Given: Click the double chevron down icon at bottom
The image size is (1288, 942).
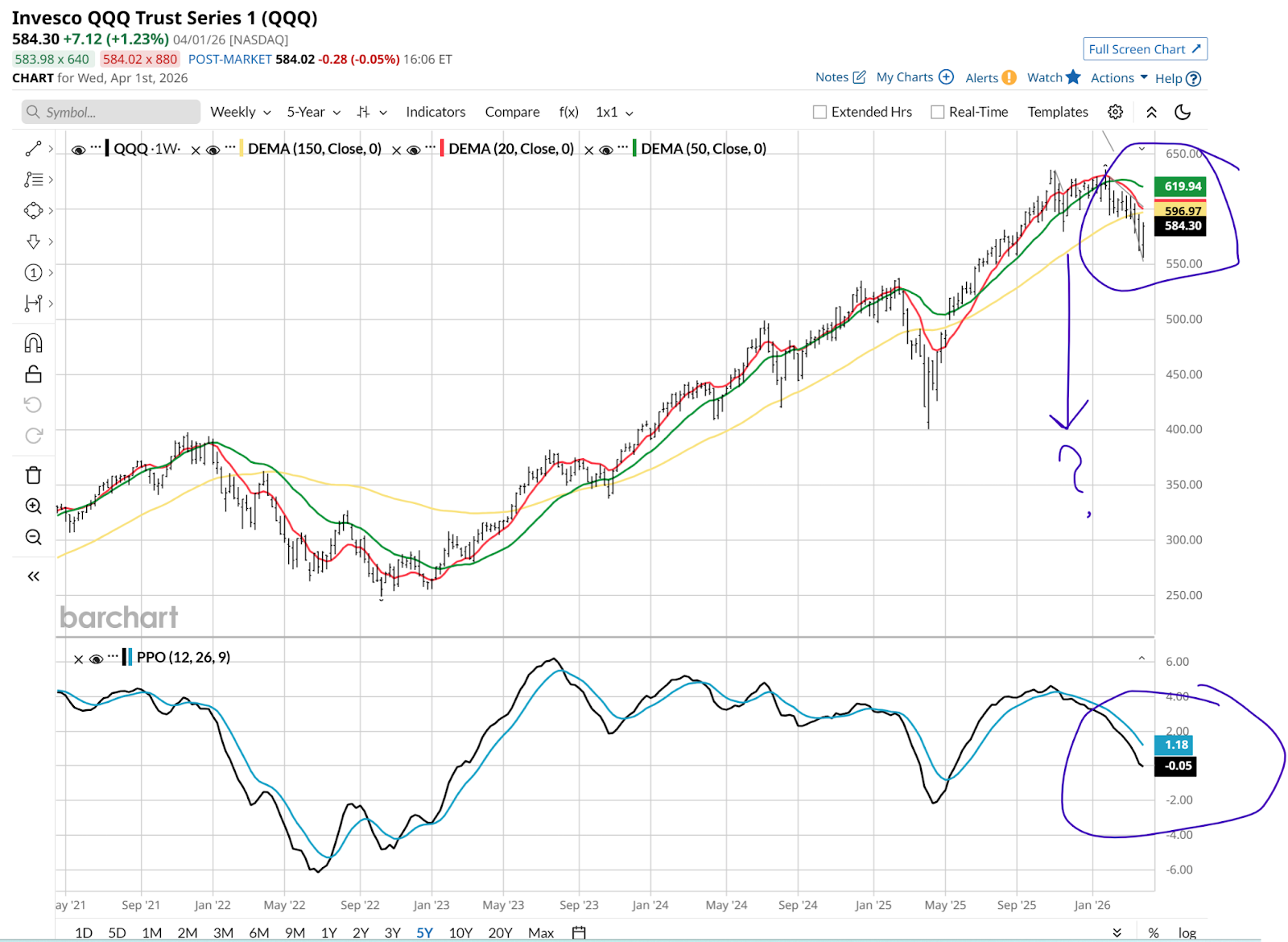Looking at the screenshot, I should coord(1117,932).
